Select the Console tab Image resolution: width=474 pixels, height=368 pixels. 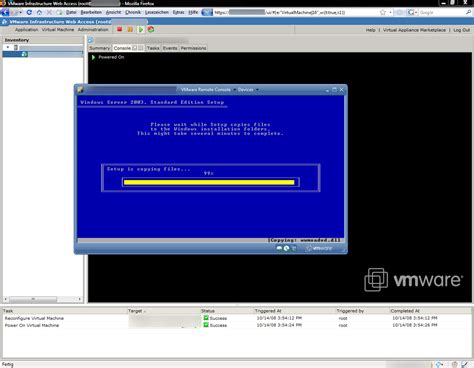(122, 48)
